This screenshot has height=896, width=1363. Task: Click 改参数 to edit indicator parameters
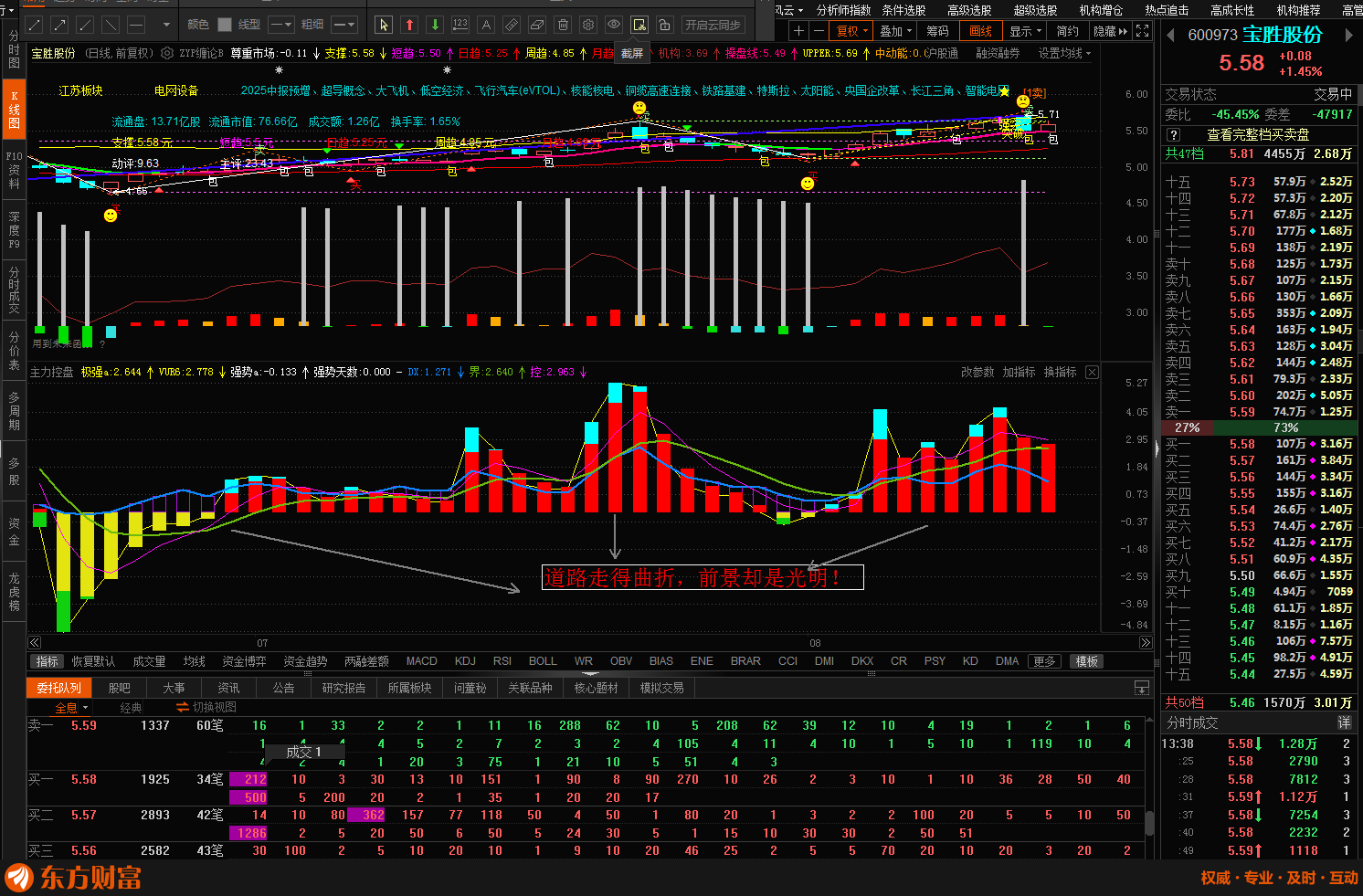[977, 372]
